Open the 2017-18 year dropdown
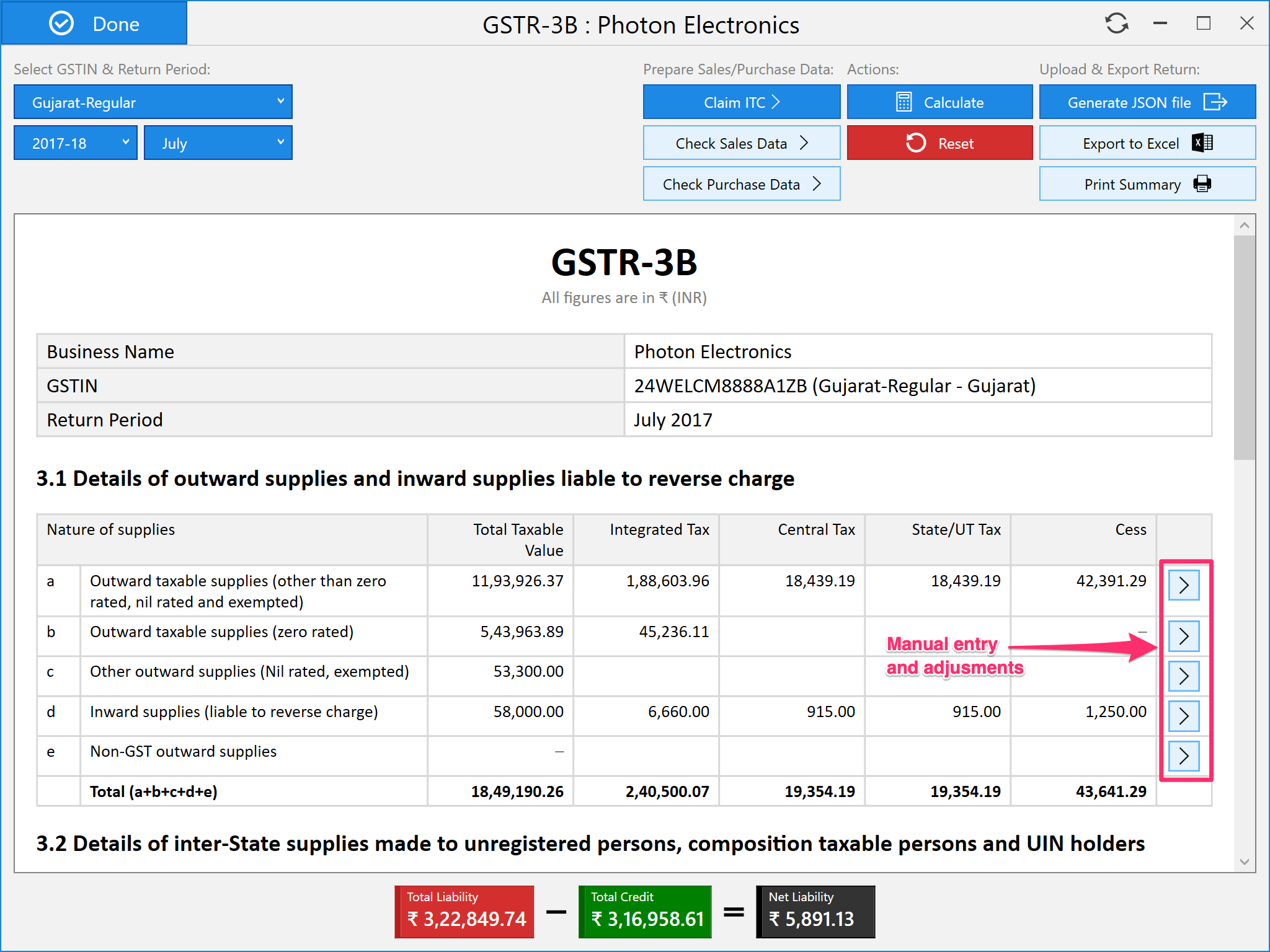This screenshot has height=952, width=1270. coord(75,143)
